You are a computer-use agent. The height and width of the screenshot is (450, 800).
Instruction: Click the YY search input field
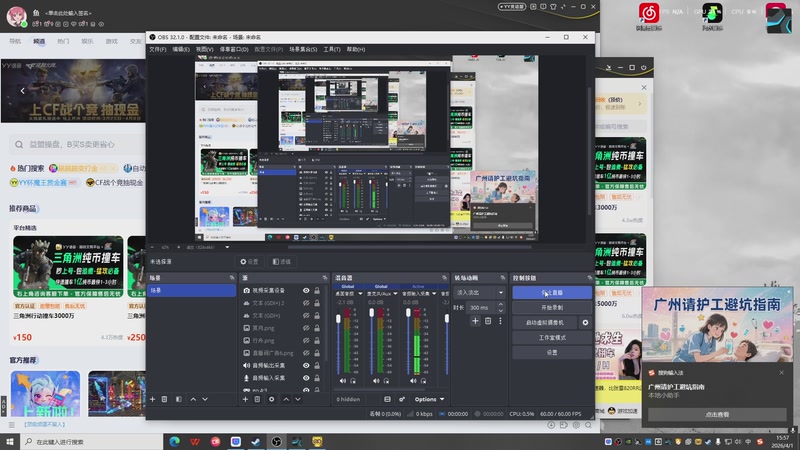pos(78,144)
